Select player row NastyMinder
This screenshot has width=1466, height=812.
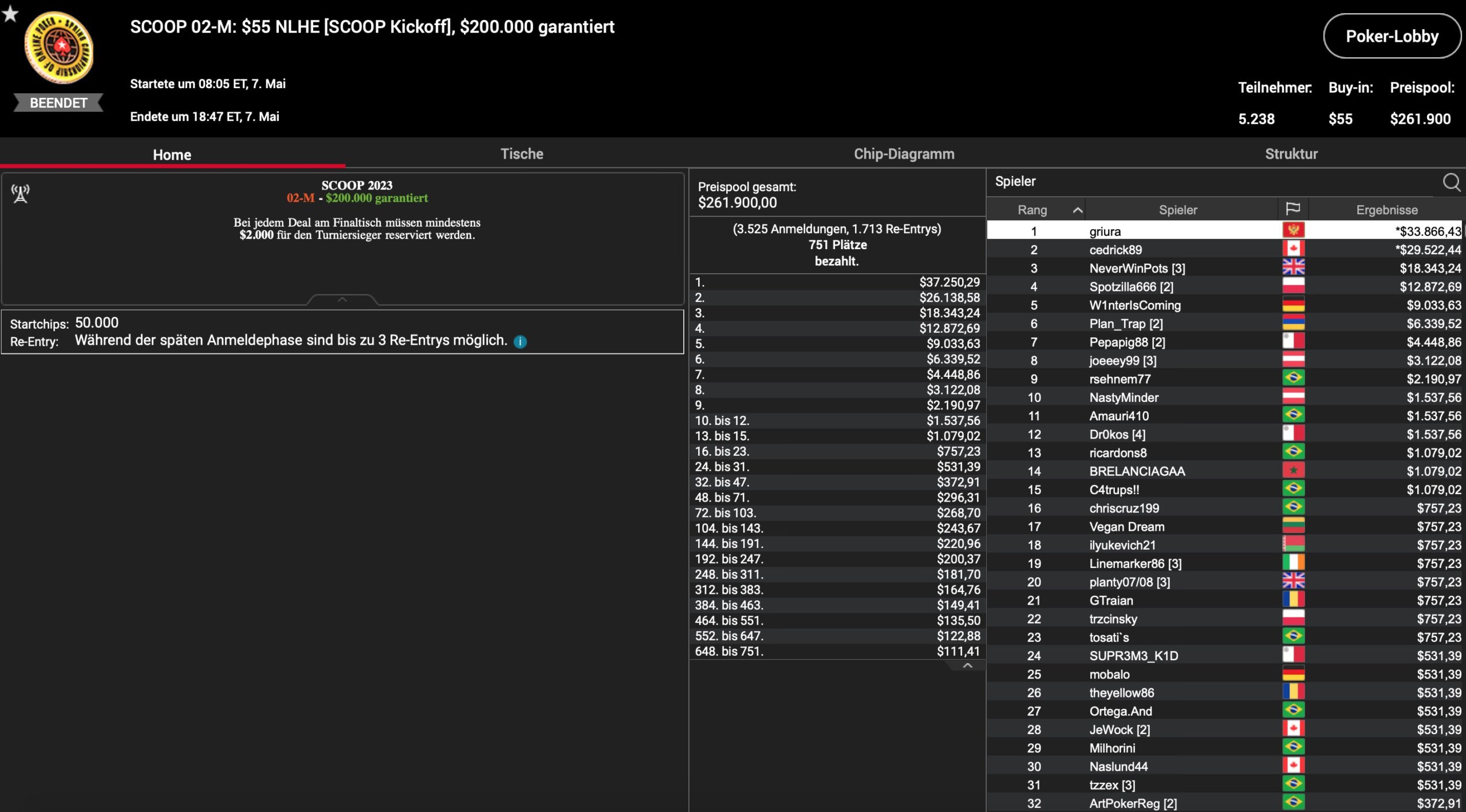[1224, 397]
